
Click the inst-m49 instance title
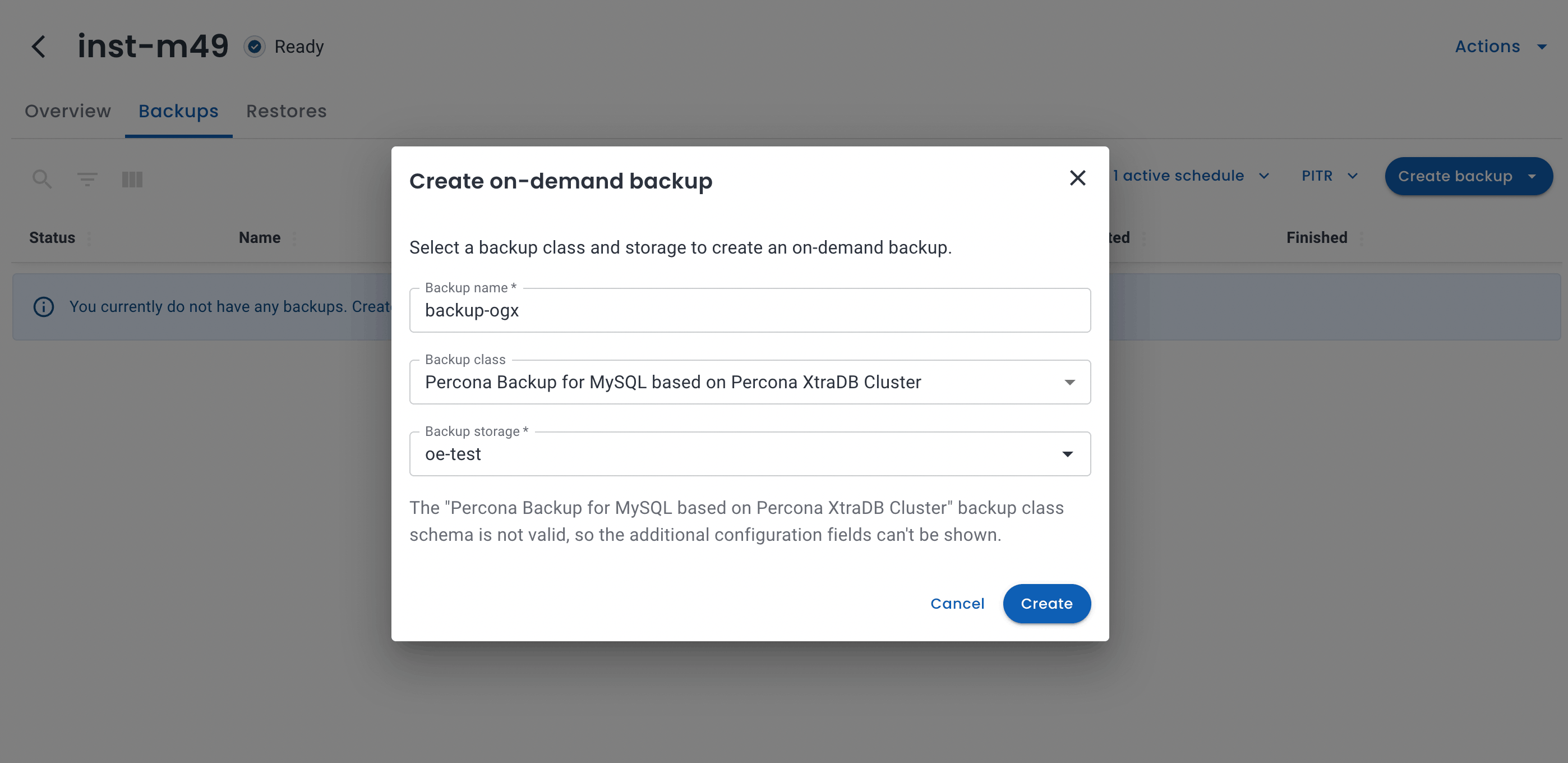(x=153, y=46)
